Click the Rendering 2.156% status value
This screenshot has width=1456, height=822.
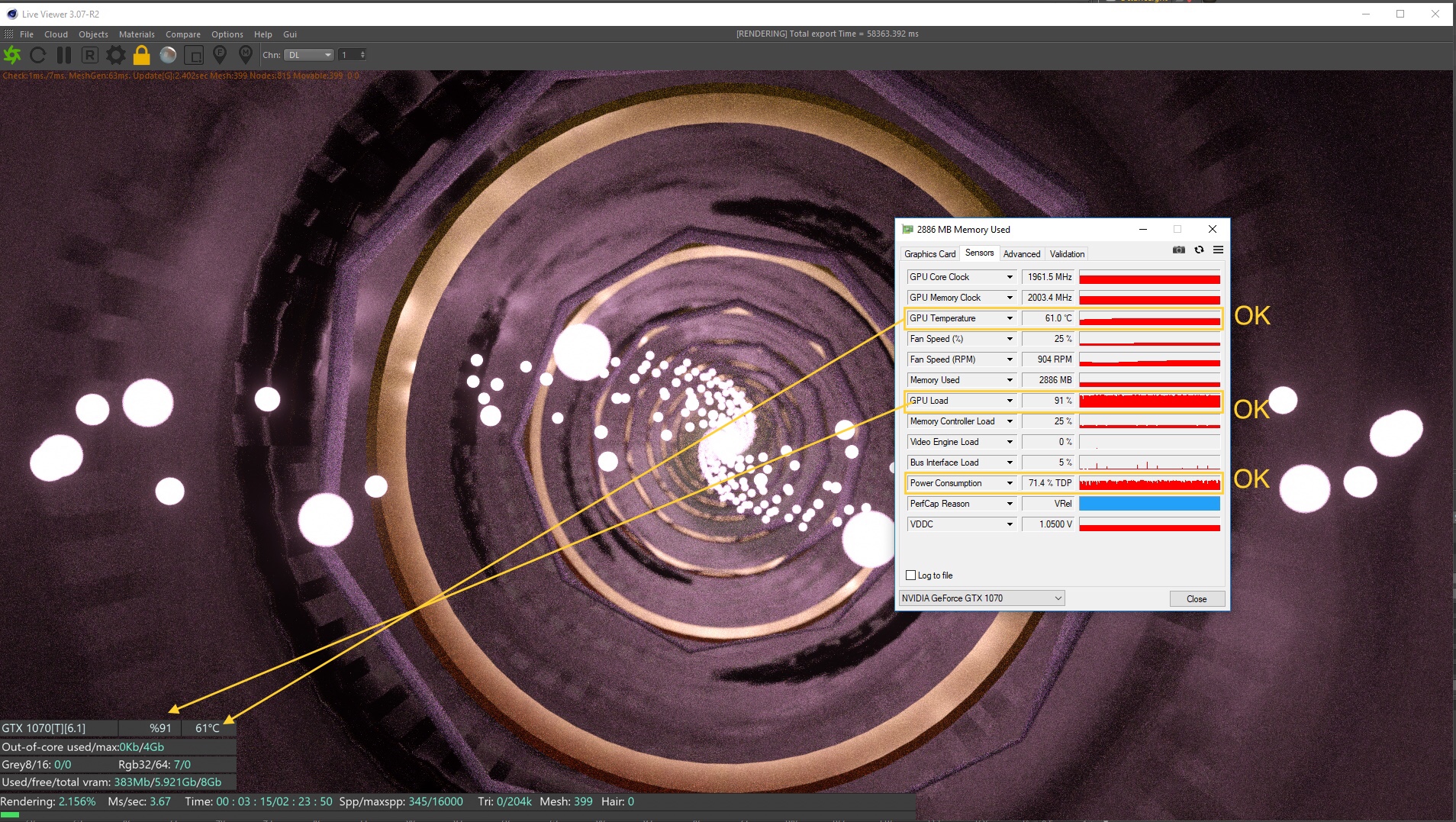pos(77,801)
